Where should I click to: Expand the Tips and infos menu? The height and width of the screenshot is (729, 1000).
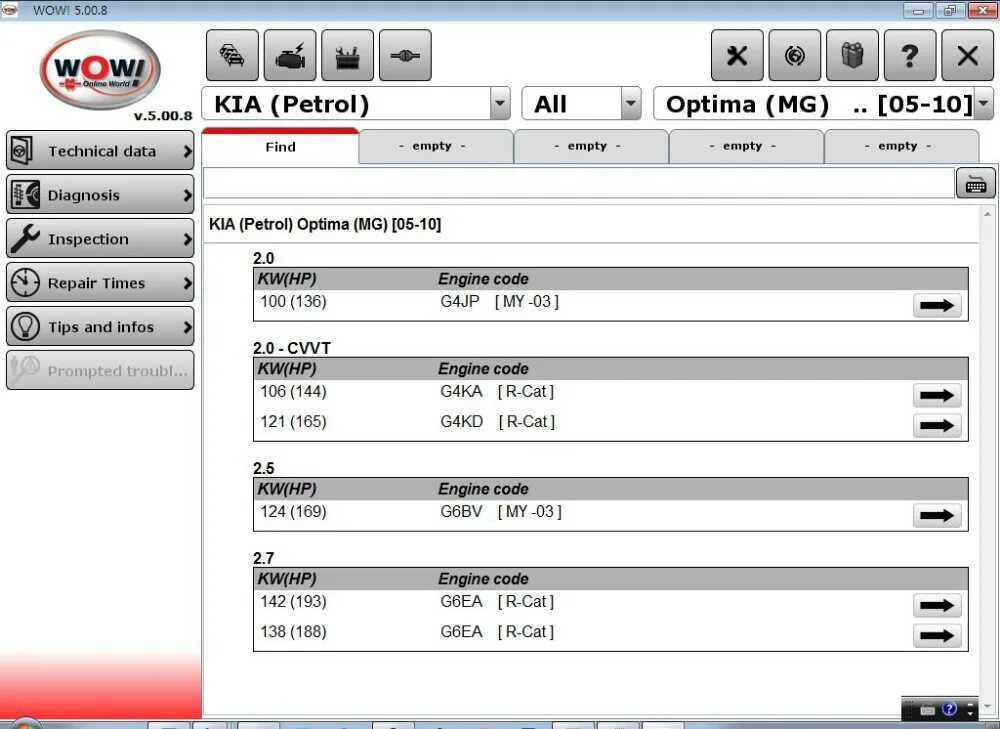pos(100,327)
